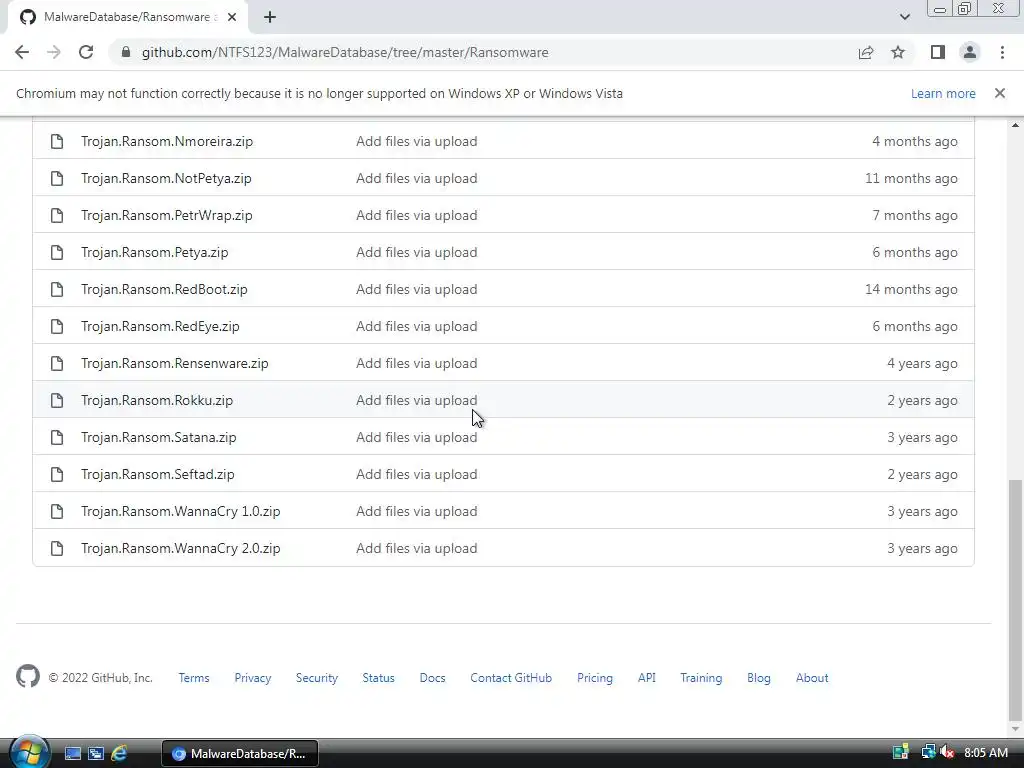Open Trojan.Ransom.Petya.zip
This screenshot has height=768, width=1024.
point(155,252)
